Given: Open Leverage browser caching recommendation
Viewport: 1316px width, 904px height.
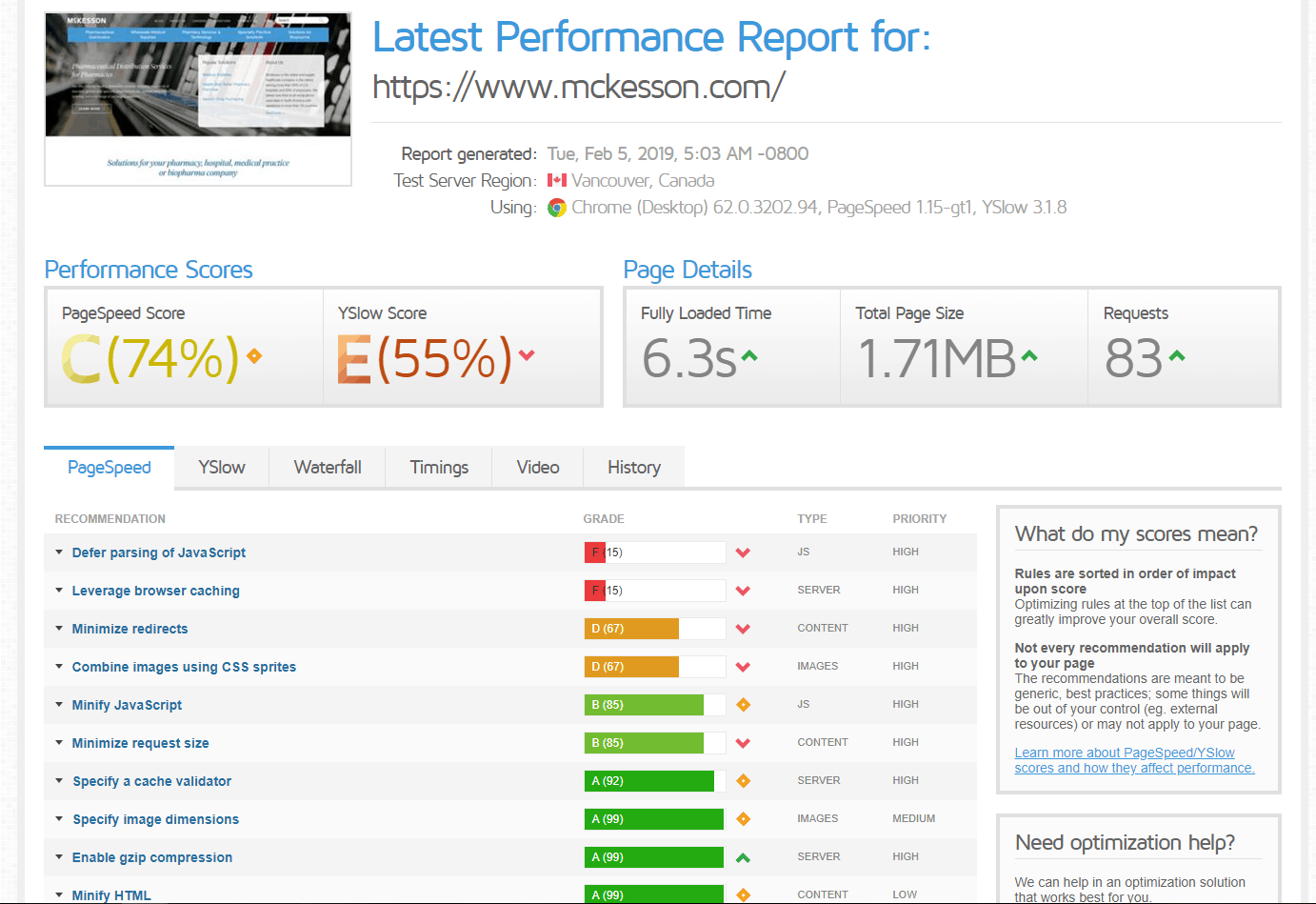Looking at the screenshot, I should tap(156, 591).
